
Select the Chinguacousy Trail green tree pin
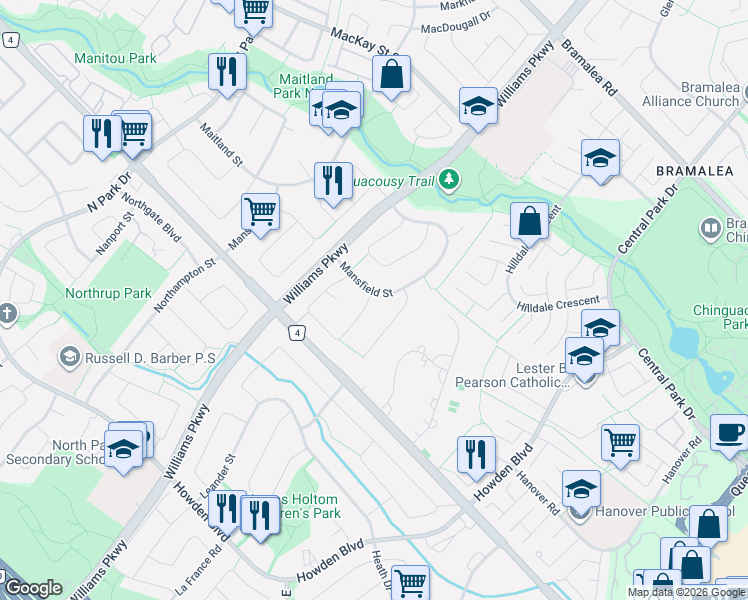pyautogui.click(x=448, y=180)
